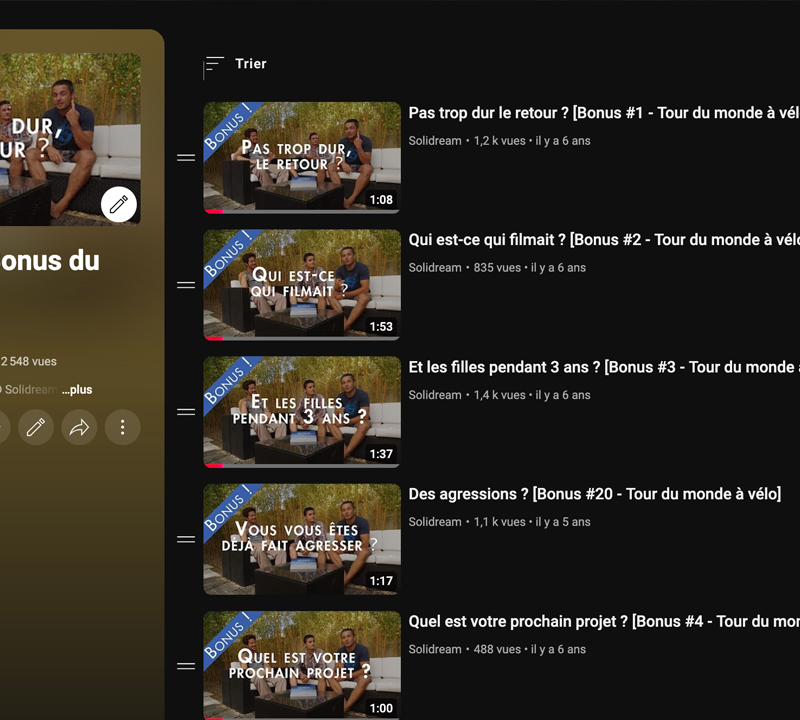Click the share arrow icon for the playlist
This screenshot has height=720, width=800.
(x=79, y=428)
